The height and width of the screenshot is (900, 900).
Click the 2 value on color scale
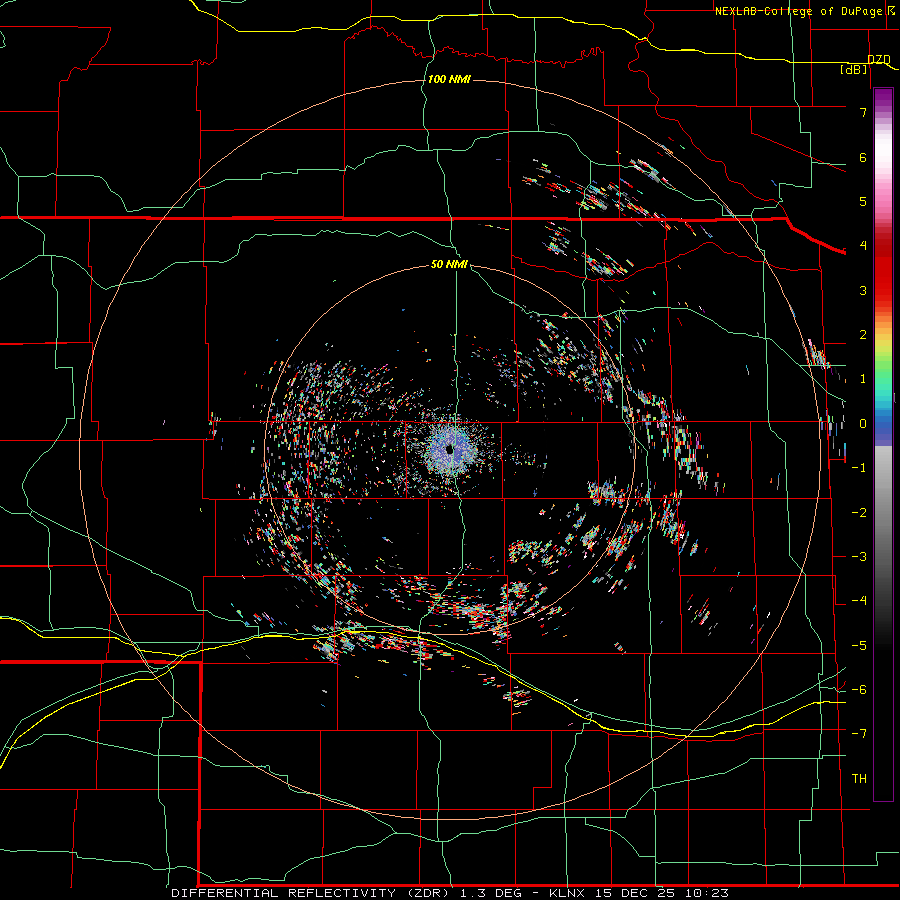pos(863,334)
